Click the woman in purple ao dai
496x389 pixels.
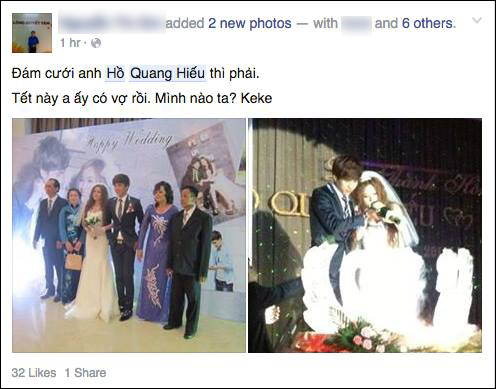coord(157,252)
